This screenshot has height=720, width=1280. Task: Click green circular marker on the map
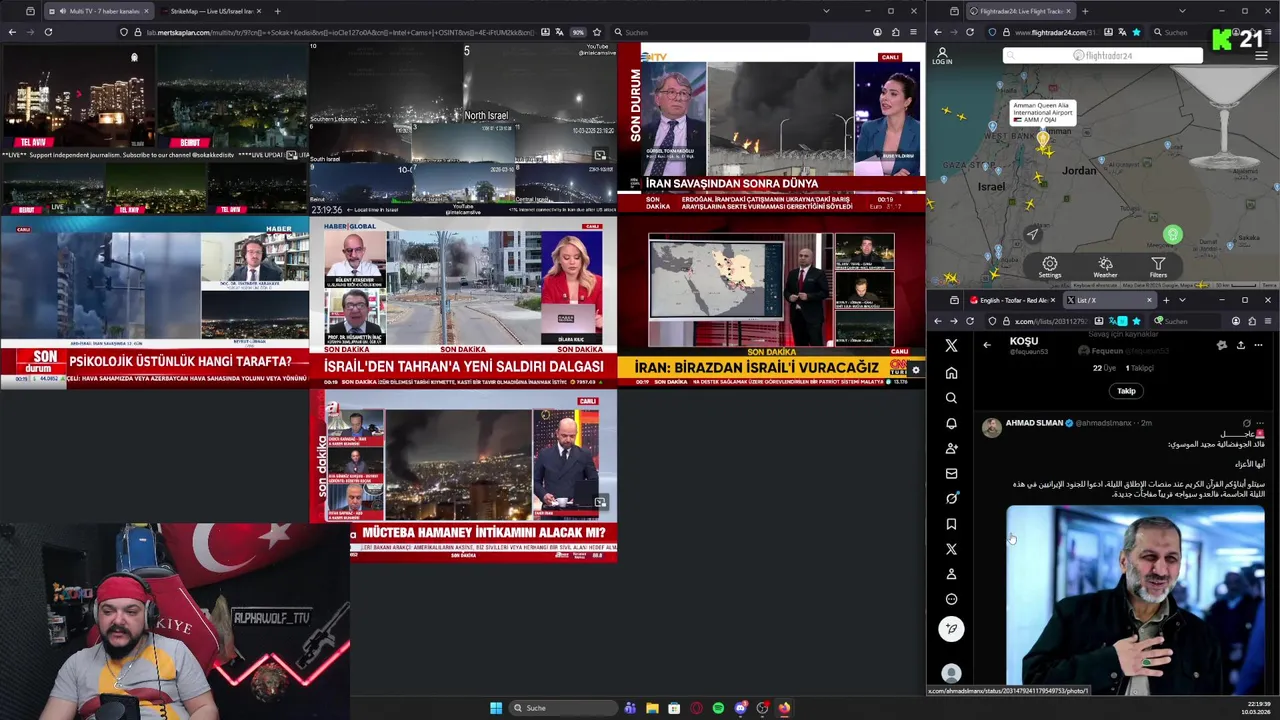tap(1172, 235)
